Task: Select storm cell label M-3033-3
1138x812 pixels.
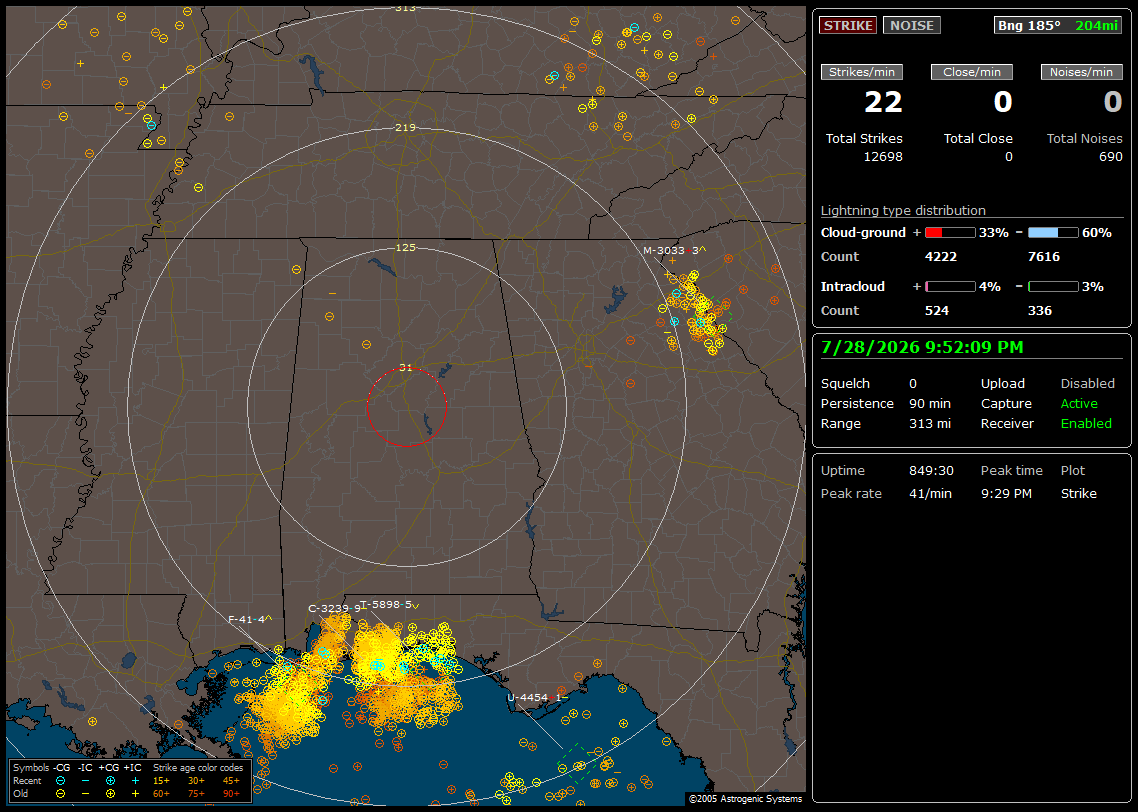Action: coord(675,250)
